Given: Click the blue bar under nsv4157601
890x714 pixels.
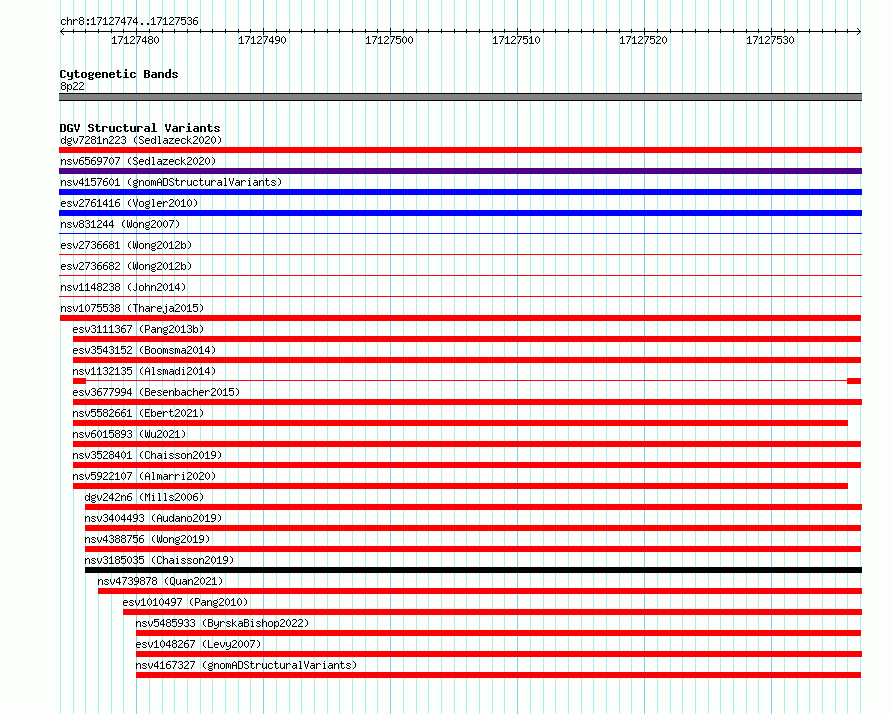Looking at the screenshot, I should pyautogui.click(x=460, y=192).
